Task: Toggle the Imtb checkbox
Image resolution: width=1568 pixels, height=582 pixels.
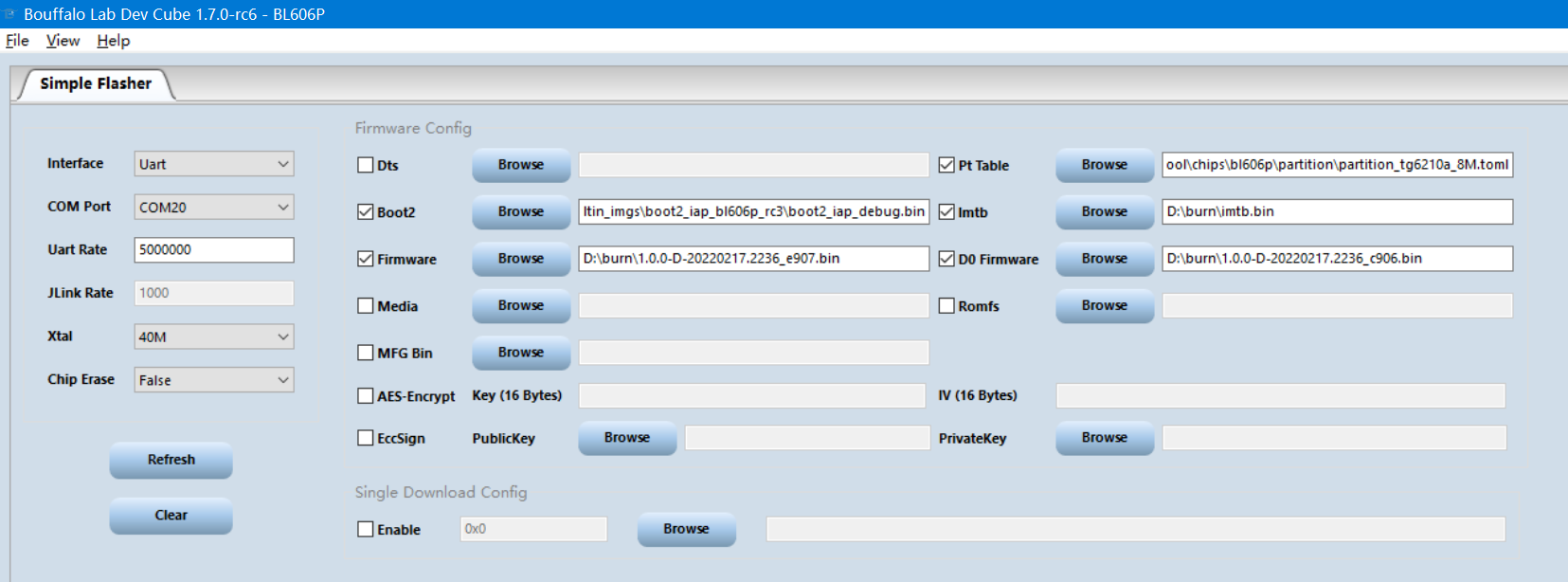Action: pyautogui.click(x=946, y=212)
